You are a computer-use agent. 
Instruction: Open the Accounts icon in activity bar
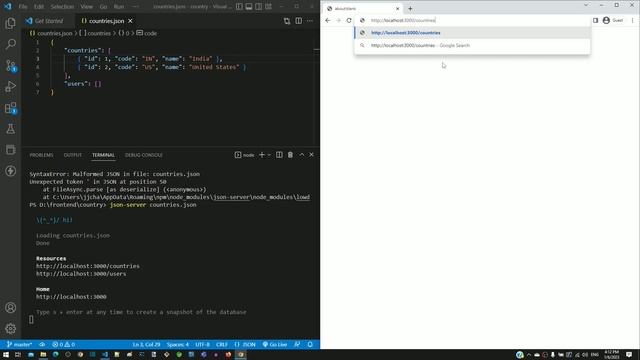click(11, 307)
